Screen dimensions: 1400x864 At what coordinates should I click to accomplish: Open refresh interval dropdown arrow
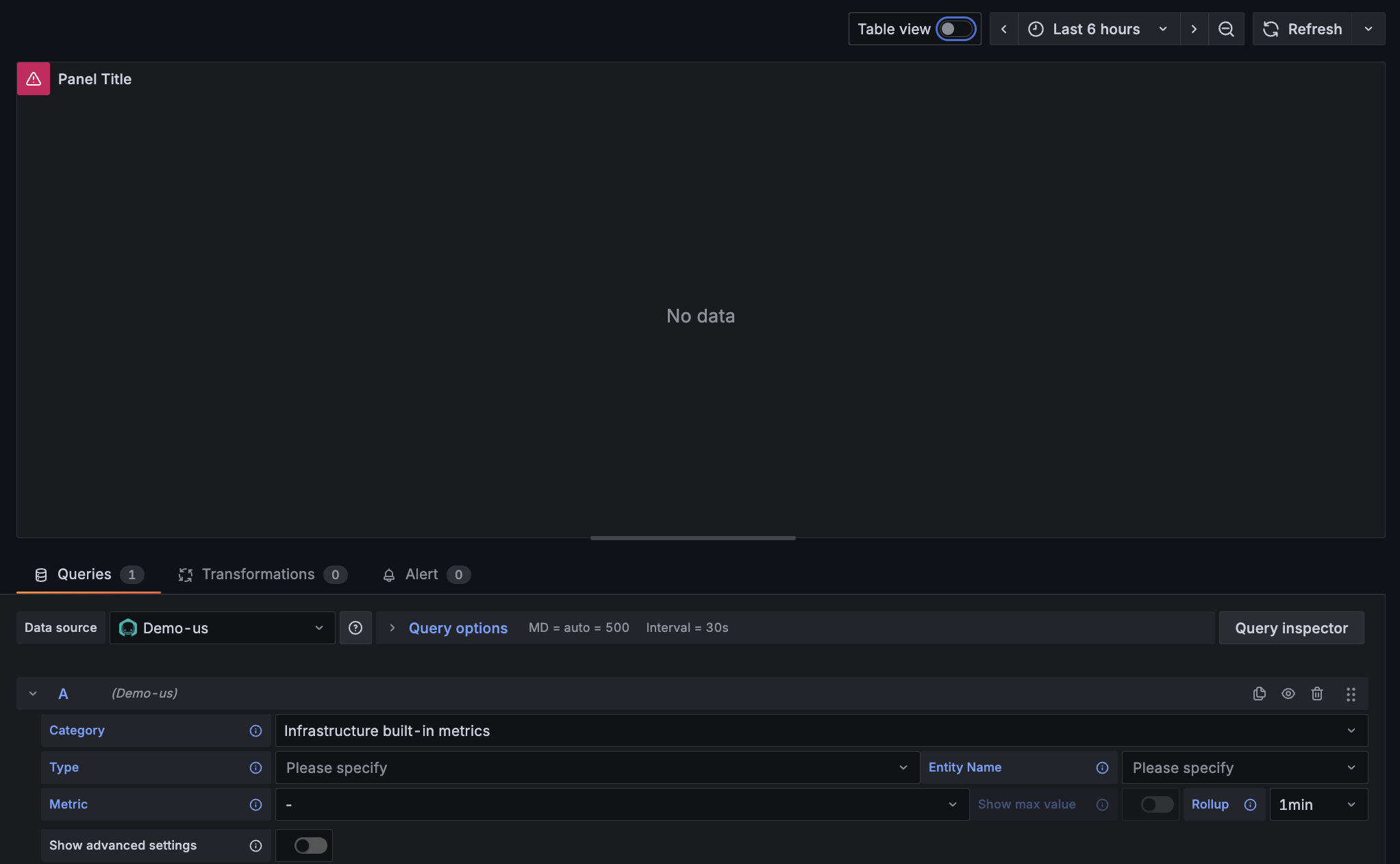click(1368, 29)
